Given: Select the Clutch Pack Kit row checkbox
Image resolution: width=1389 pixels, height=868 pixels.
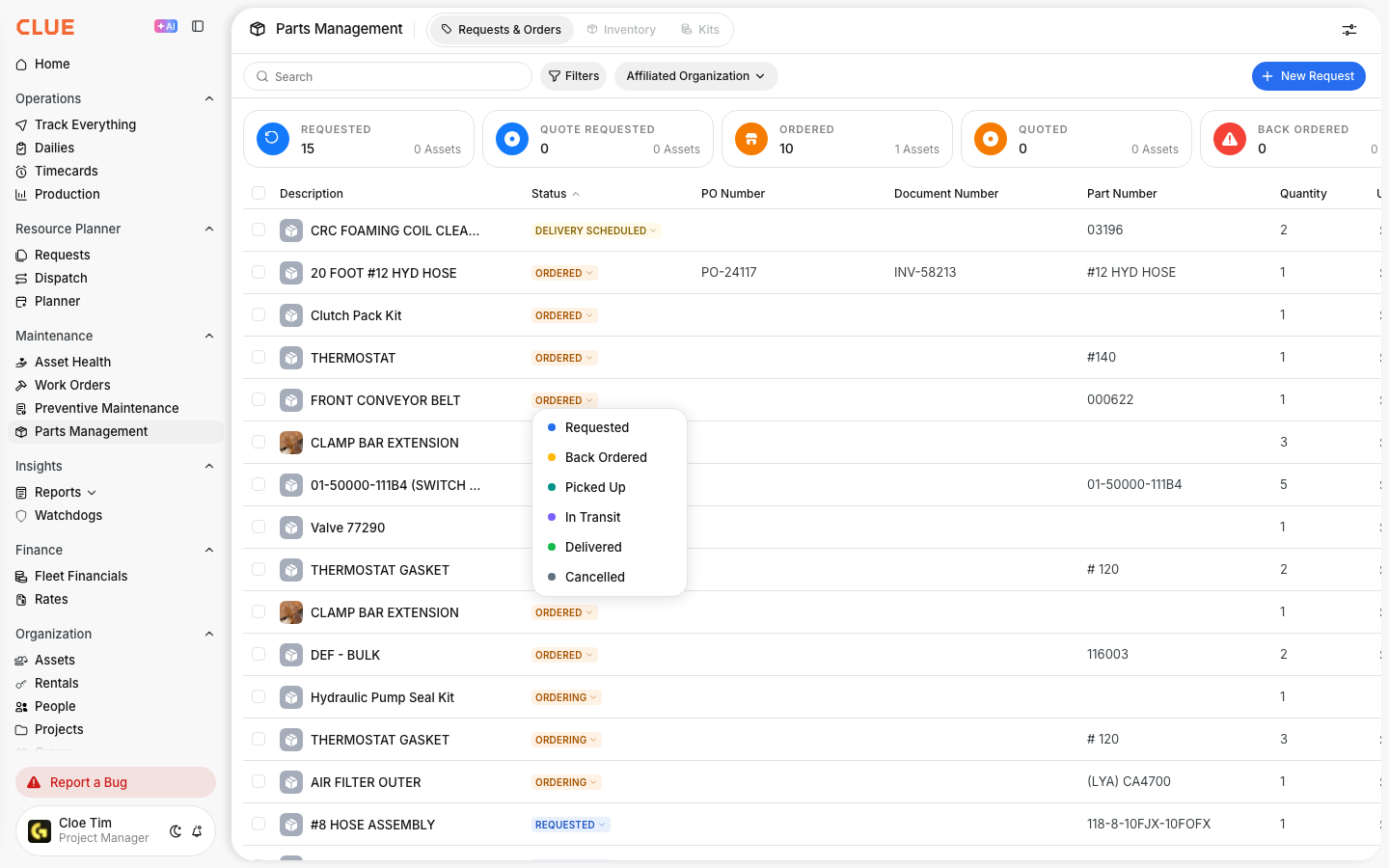Looking at the screenshot, I should tap(259, 314).
